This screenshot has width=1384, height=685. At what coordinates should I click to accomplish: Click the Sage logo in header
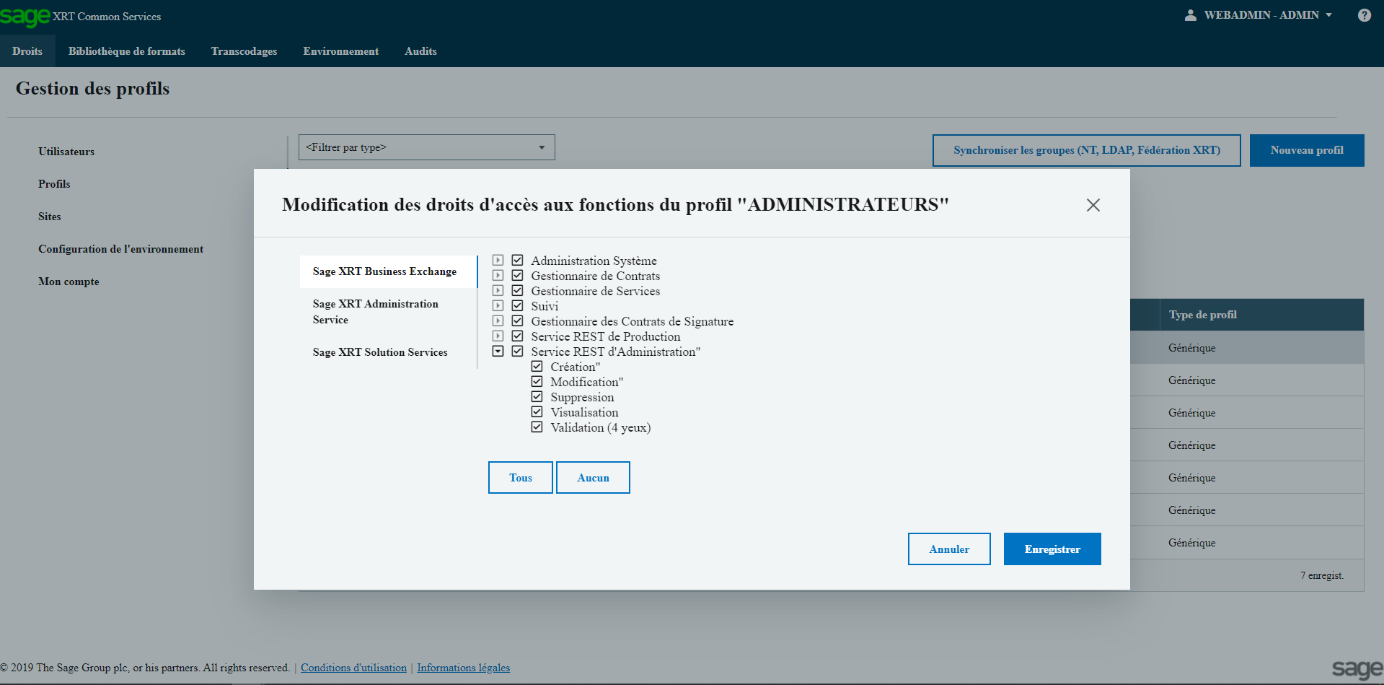click(25, 16)
